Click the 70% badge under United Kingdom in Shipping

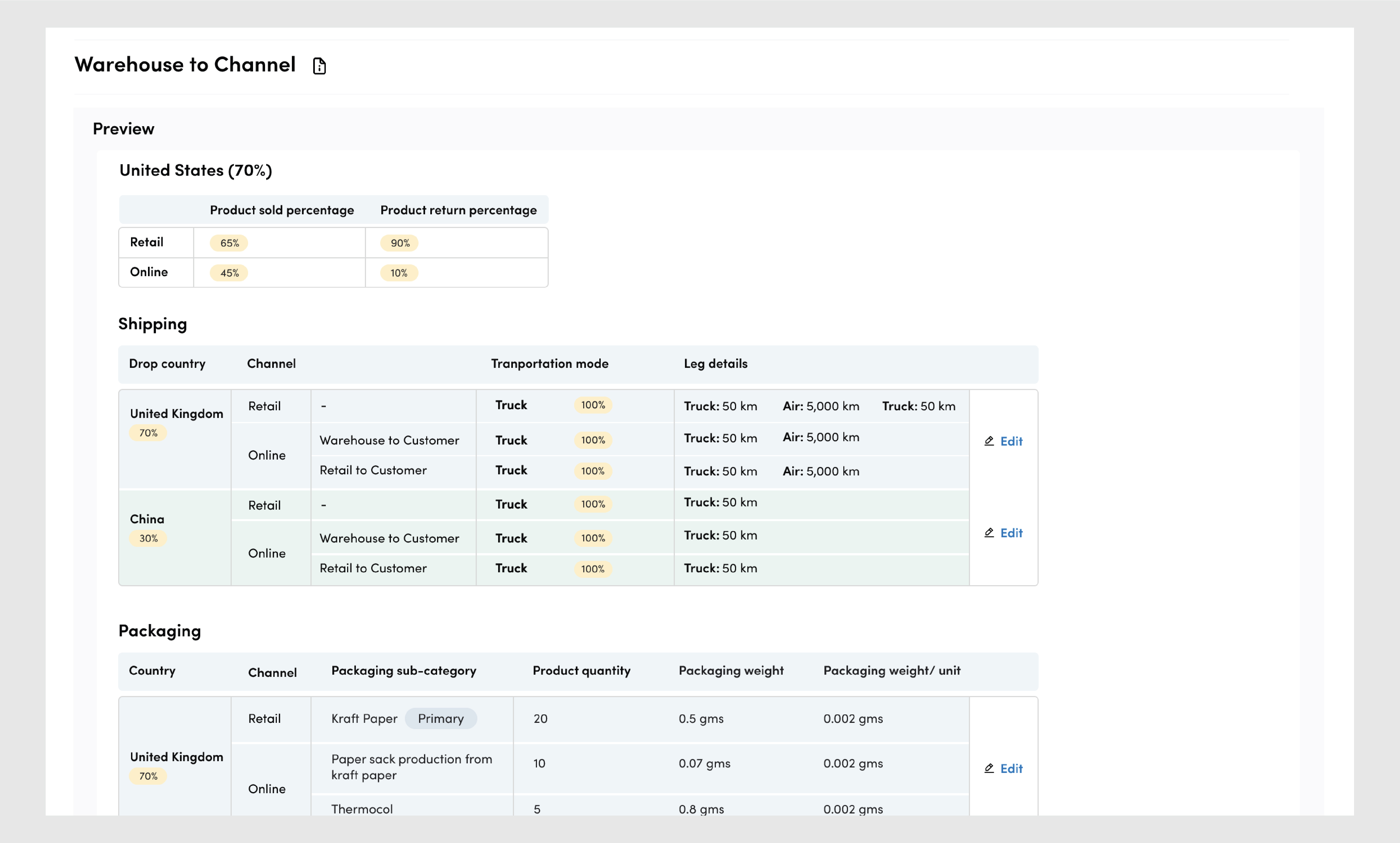point(148,433)
